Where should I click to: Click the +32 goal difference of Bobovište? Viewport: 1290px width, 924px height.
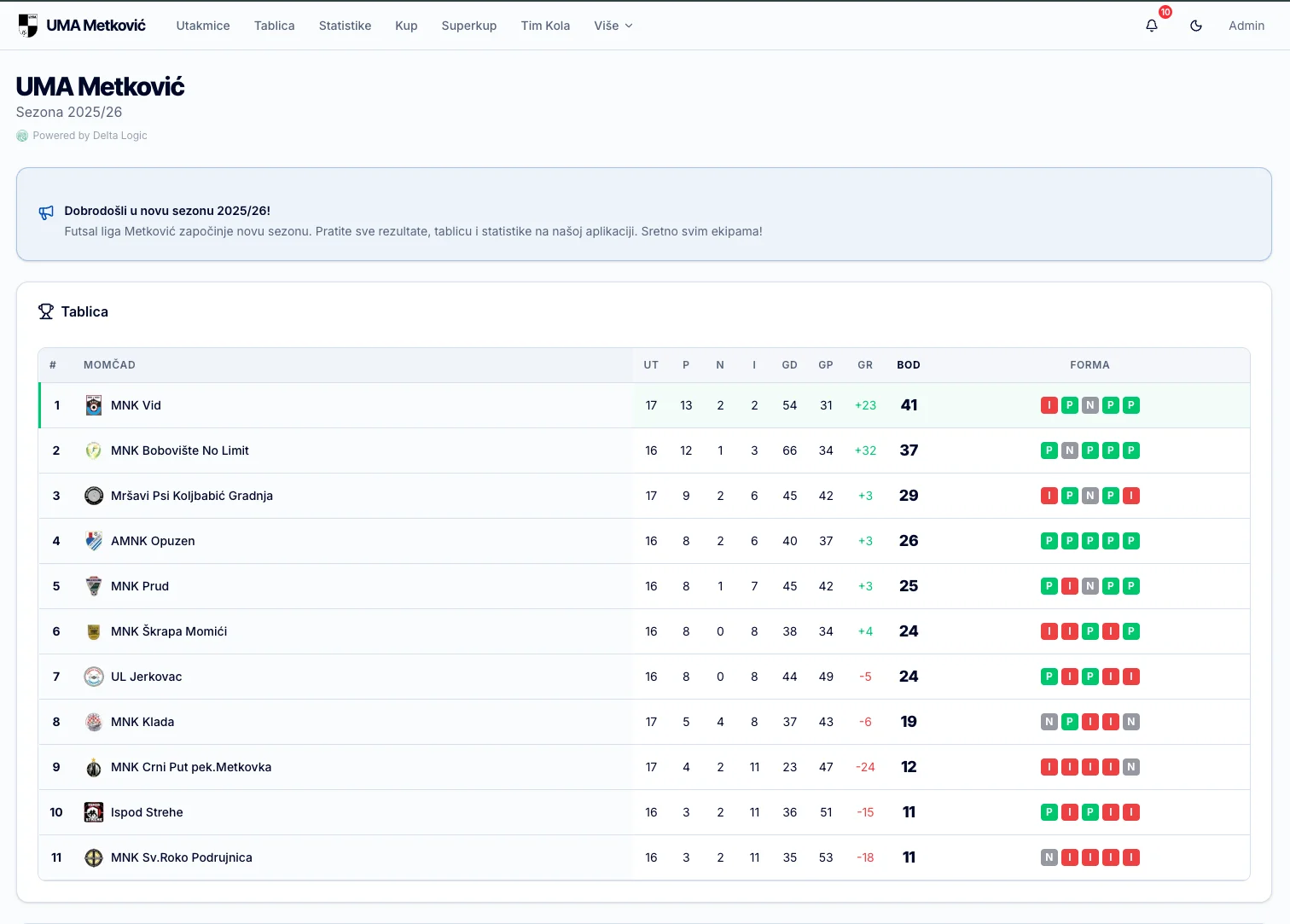(x=865, y=450)
